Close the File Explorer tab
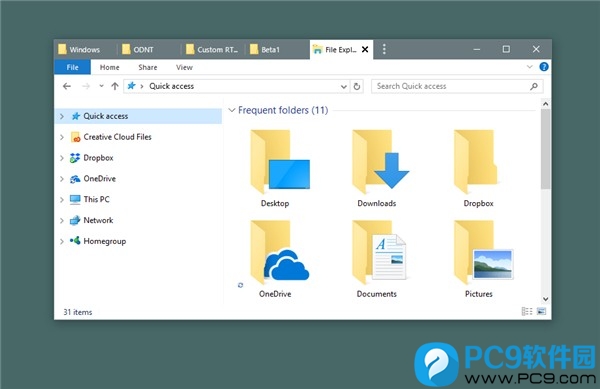The image size is (600, 389). (365, 49)
